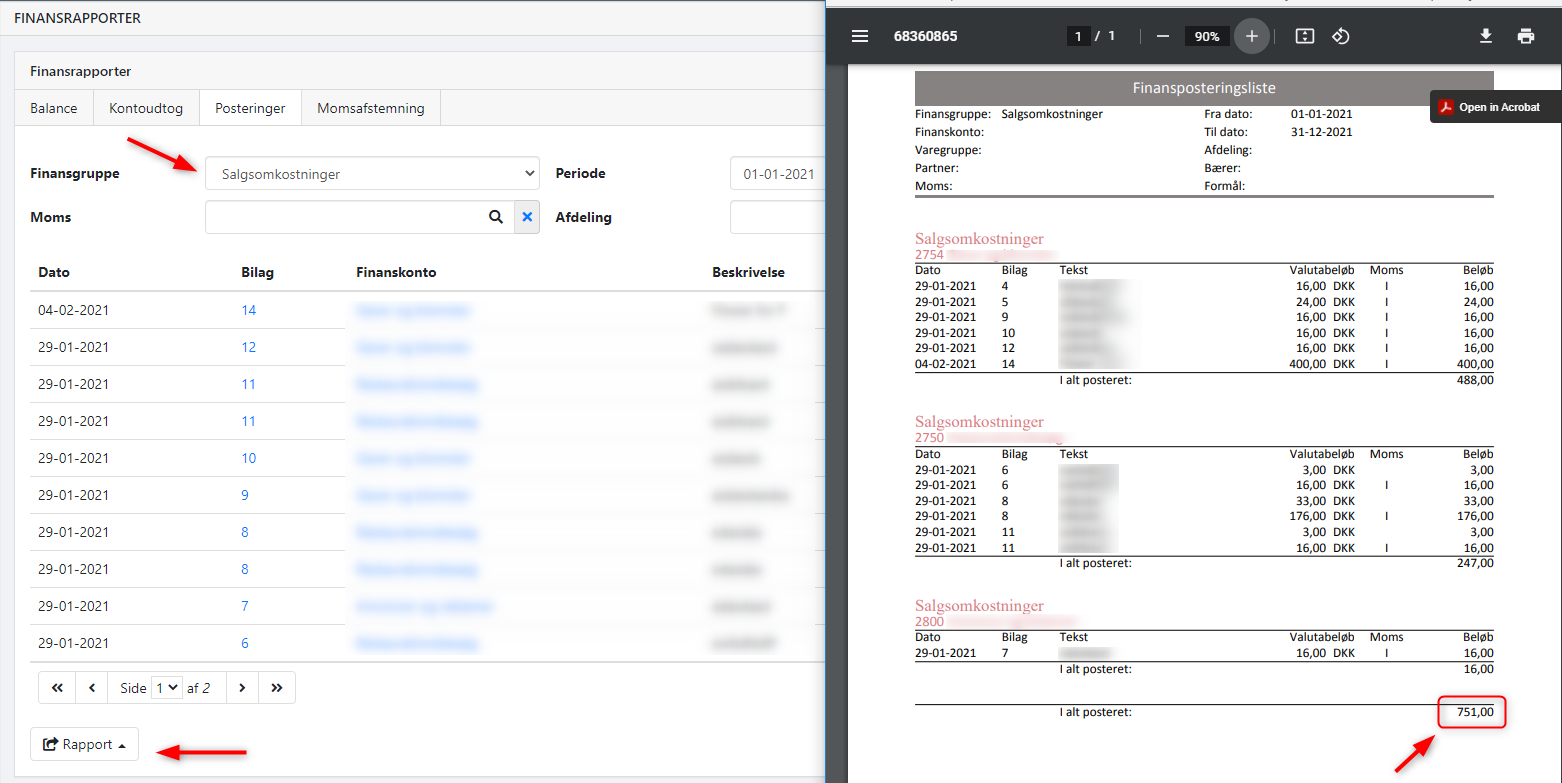Image resolution: width=1562 pixels, height=783 pixels.
Task: Print the Finansposteringsliste PDF
Action: point(1525,36)
